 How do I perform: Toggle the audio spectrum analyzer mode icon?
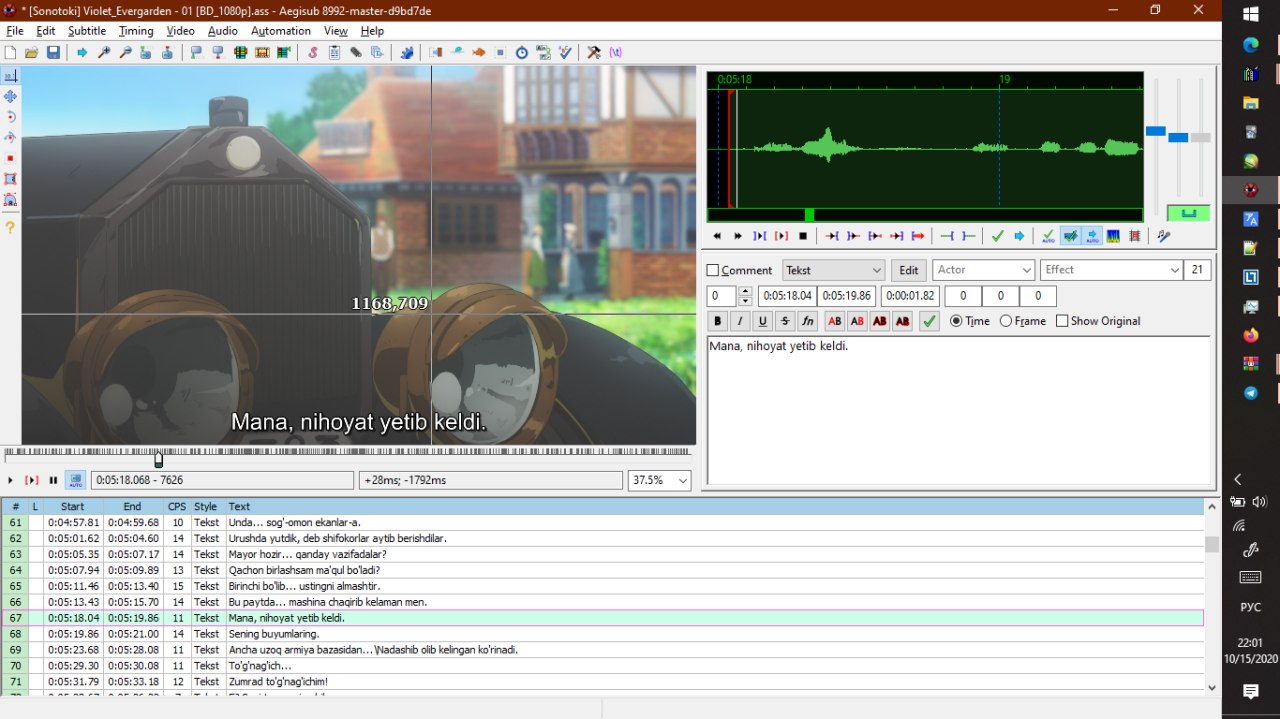point(1112,236)
